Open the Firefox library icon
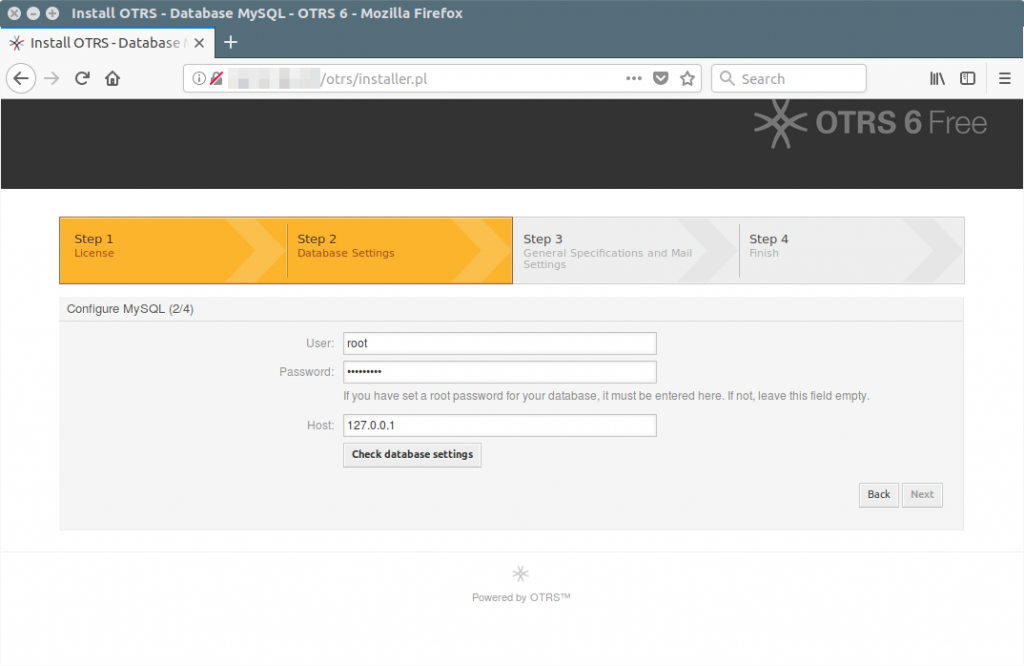This screenshot has width=1024, height=666. [937, 78]
